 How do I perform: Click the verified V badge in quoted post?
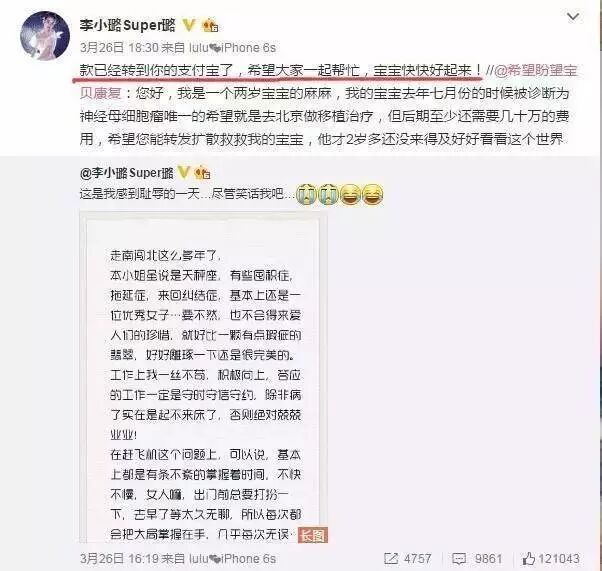coord(184,173)
